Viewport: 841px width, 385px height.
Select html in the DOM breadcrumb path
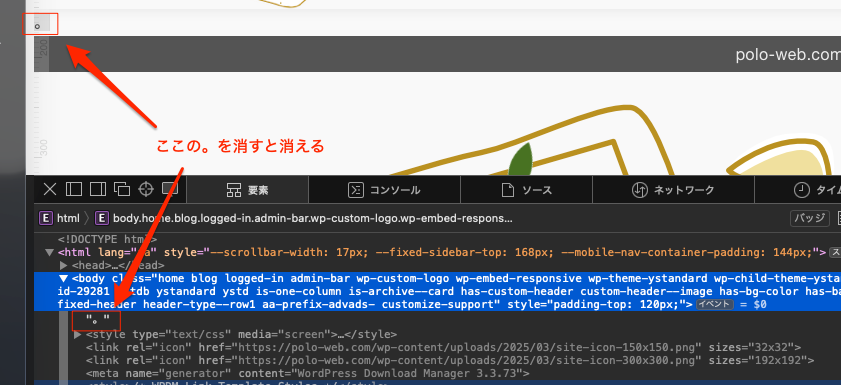pyautogui.click(x=59, y=218)
